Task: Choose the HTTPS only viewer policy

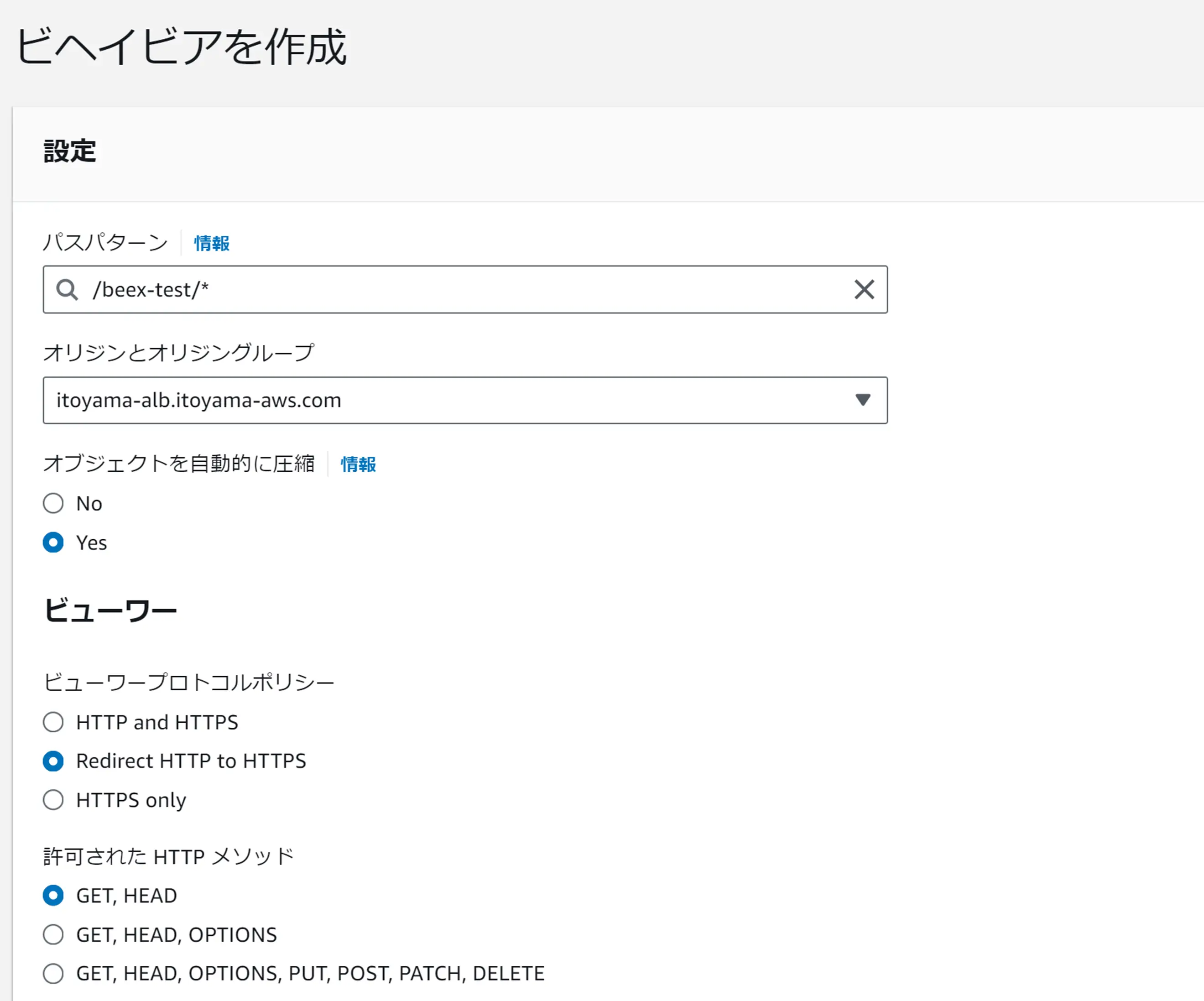Action: [x=53, y=800]
